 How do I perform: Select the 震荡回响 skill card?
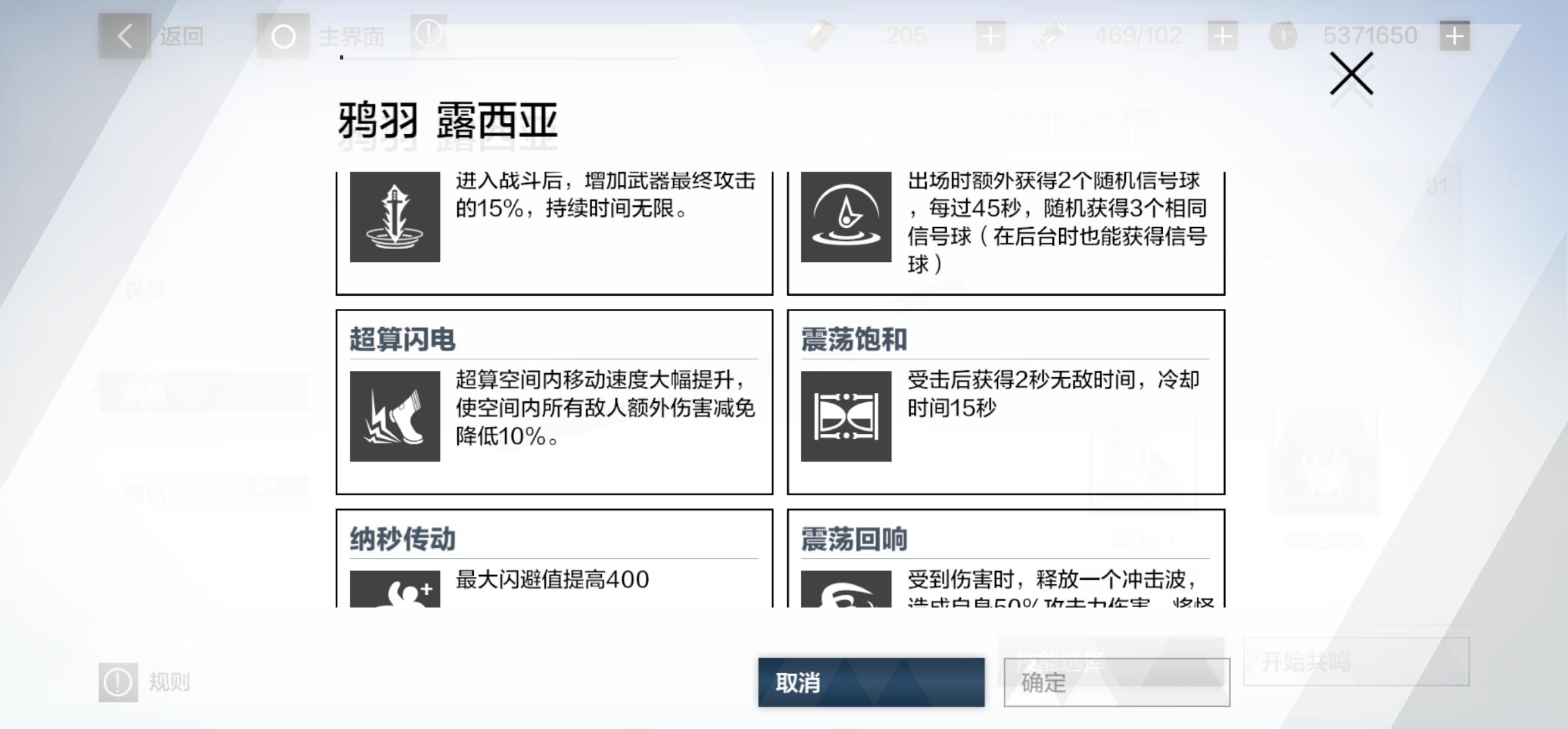[x=1006, y=559]
